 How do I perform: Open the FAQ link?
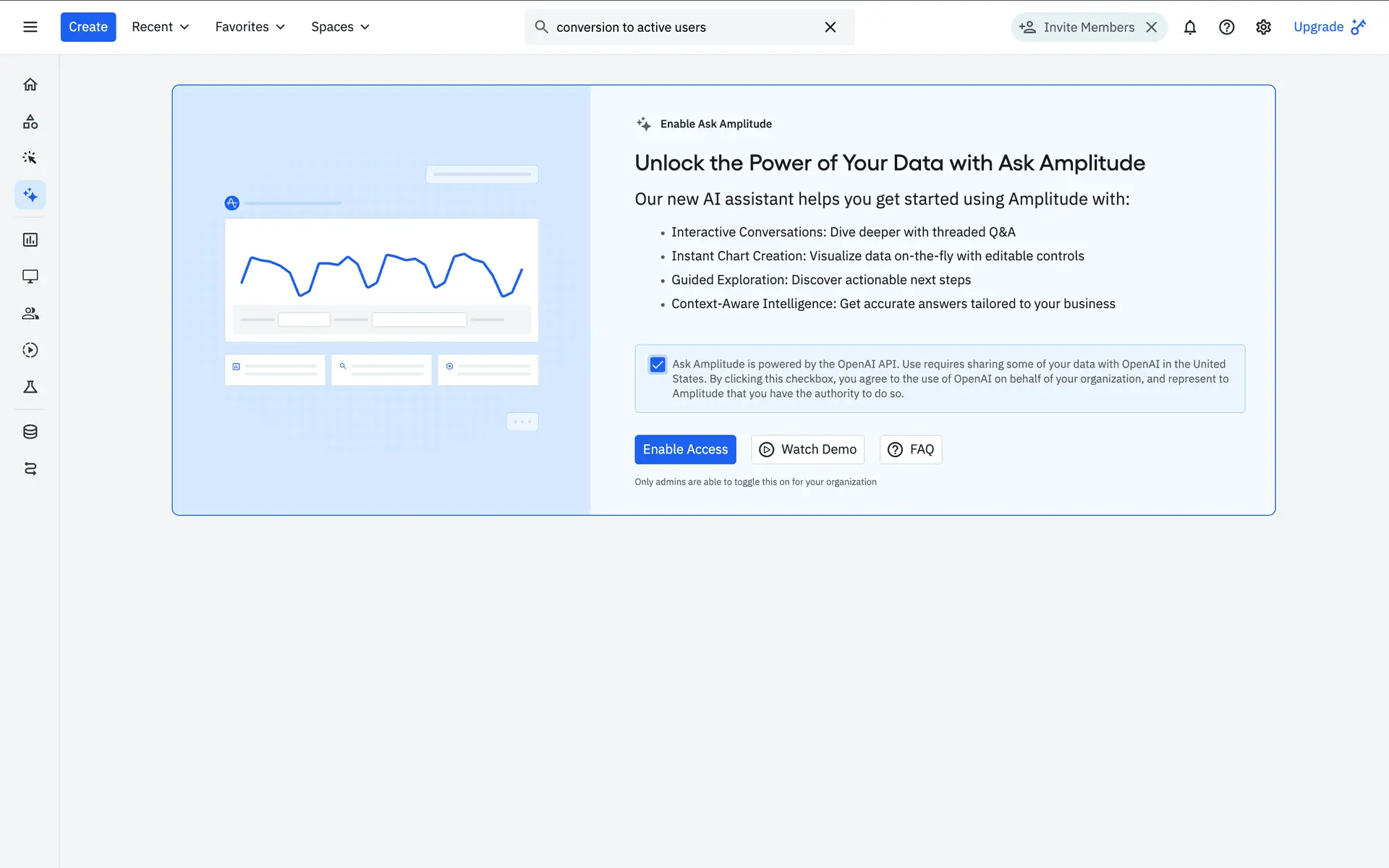click(x=910, y=449)
